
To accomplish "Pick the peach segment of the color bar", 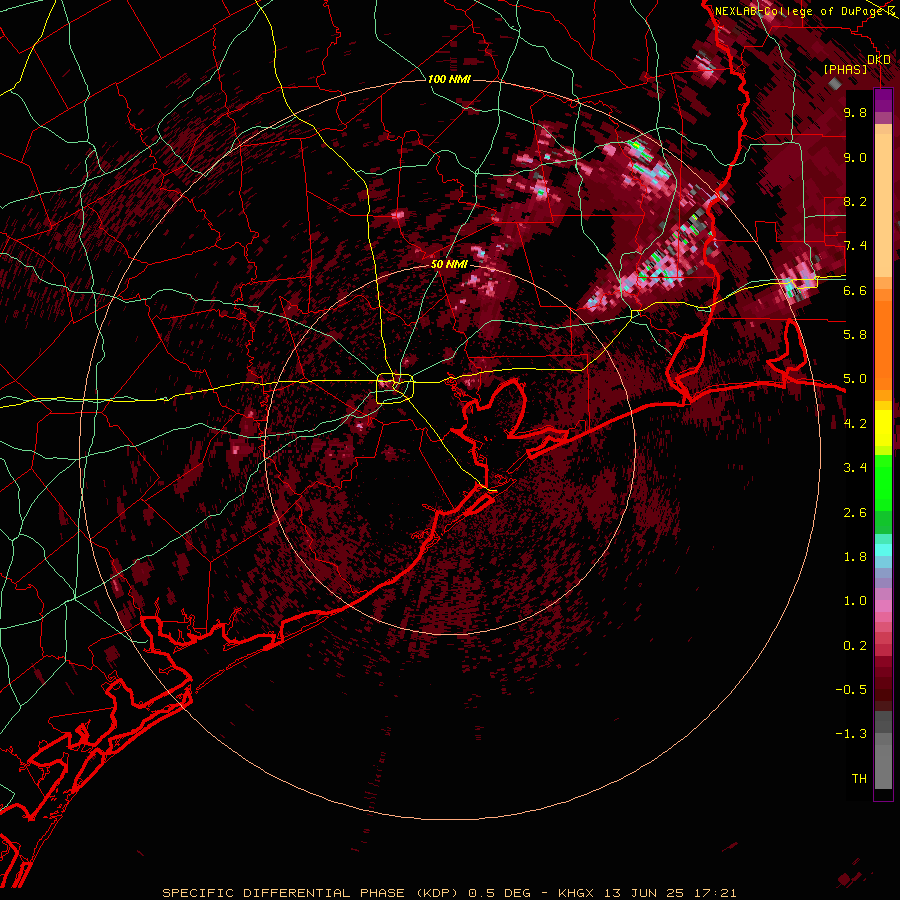I will click(x=883, y=201).
